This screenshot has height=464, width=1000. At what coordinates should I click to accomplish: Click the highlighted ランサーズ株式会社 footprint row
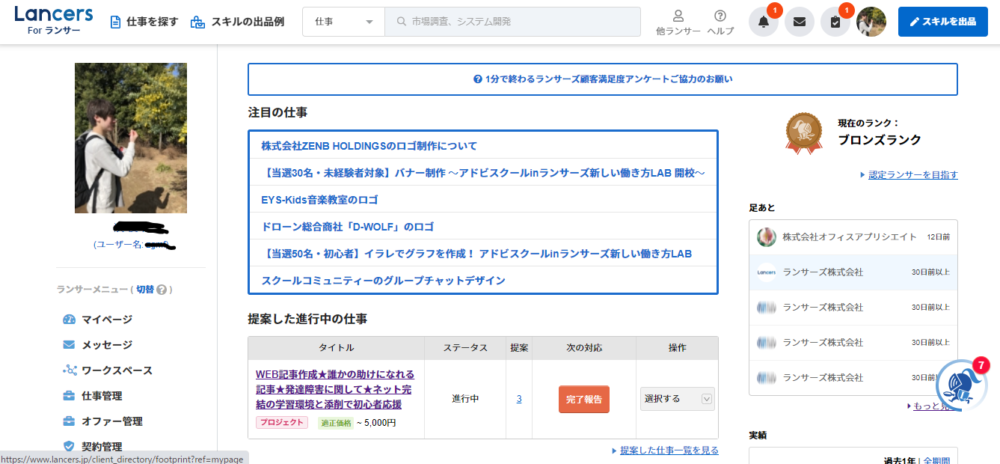[853, 272]
